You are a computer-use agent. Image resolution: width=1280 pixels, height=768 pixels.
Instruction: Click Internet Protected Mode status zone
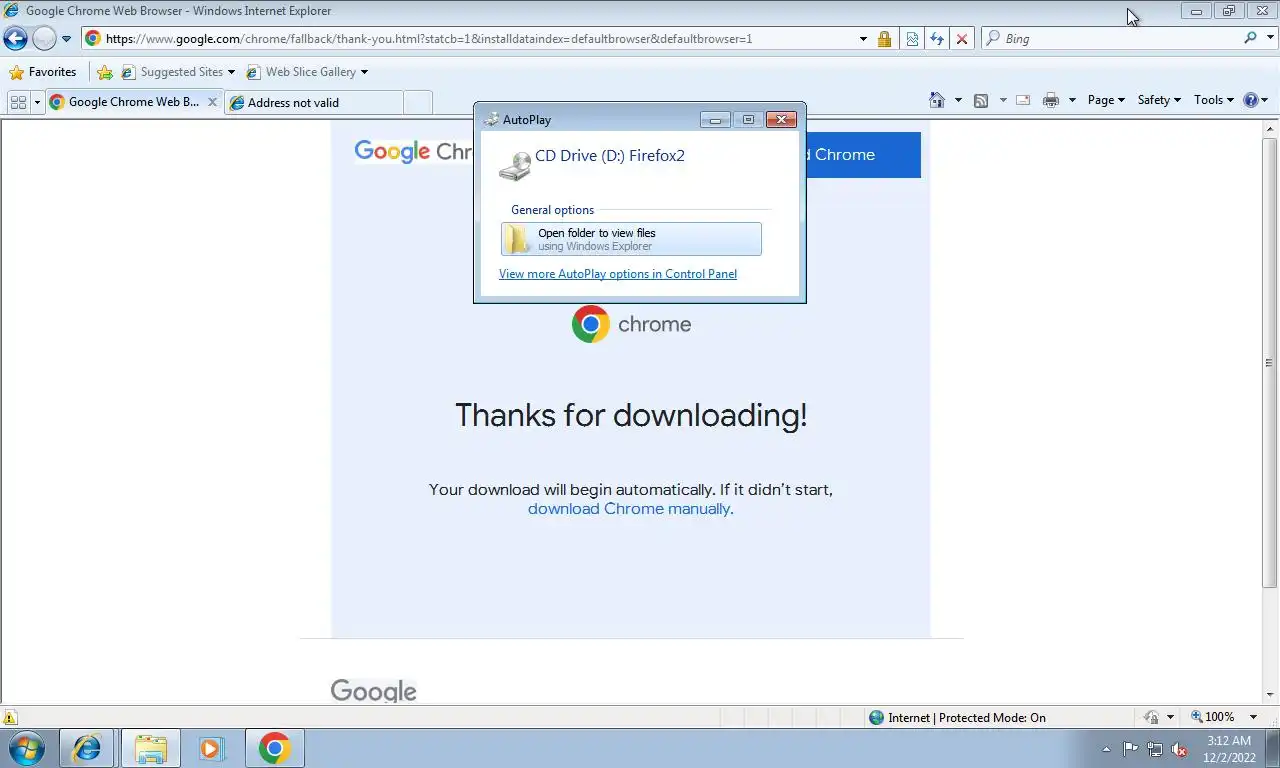tap(957, 717)
